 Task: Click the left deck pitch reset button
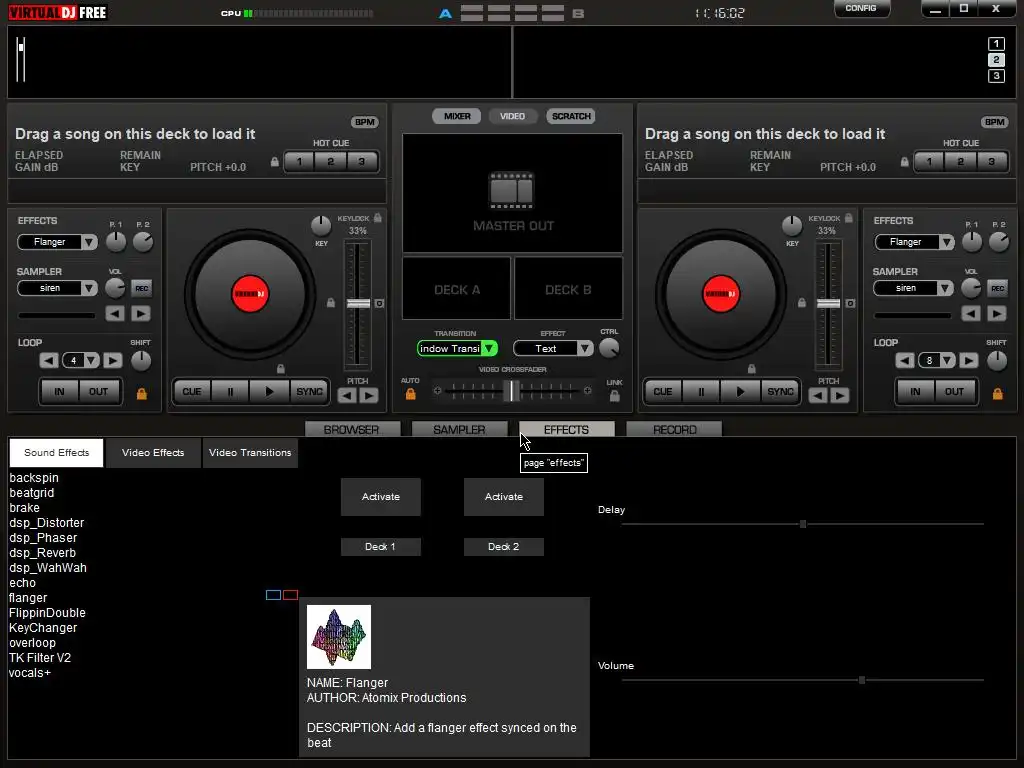point(379,303)
